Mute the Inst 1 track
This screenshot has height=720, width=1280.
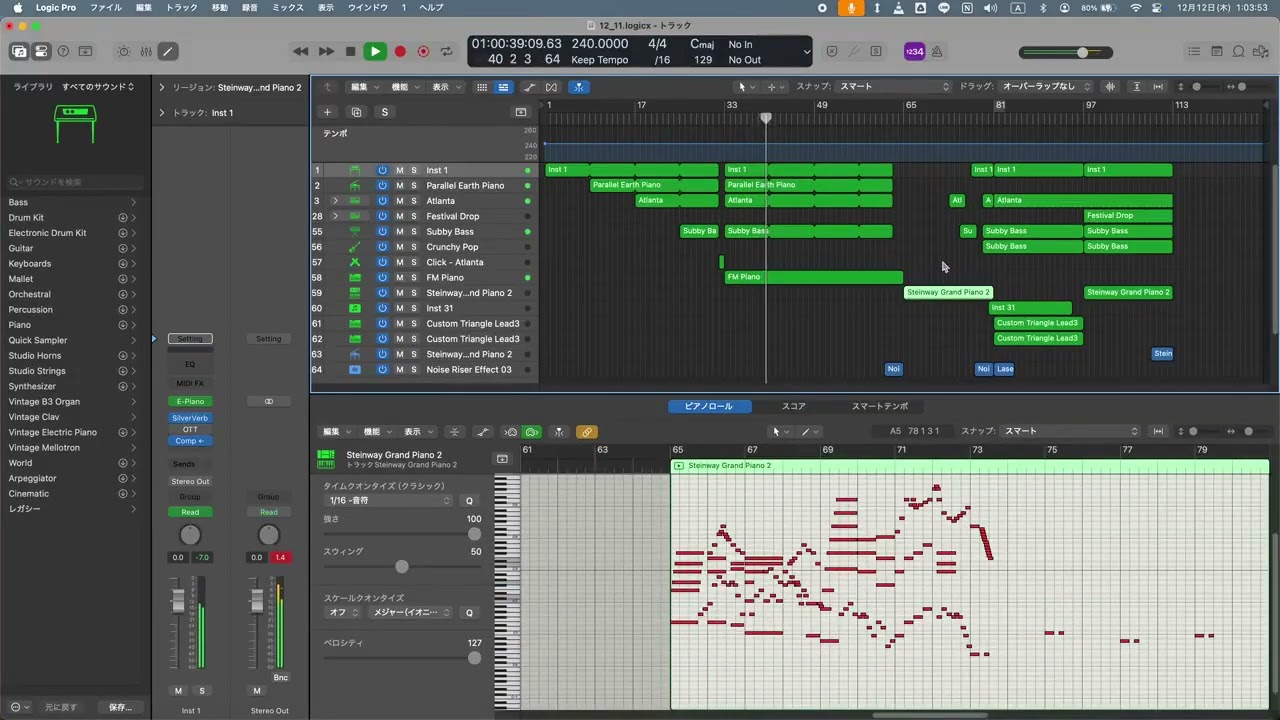tap(399, 170)
